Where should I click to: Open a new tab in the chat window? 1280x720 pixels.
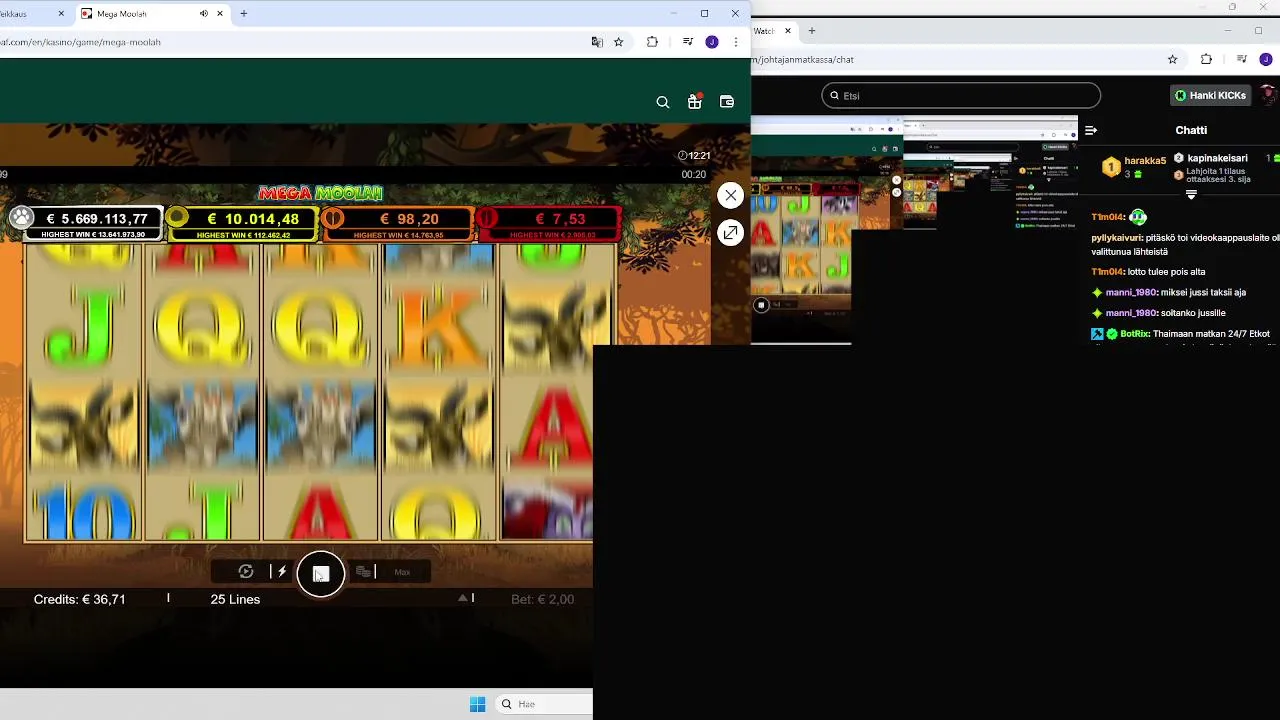click(x=811, y=31)
